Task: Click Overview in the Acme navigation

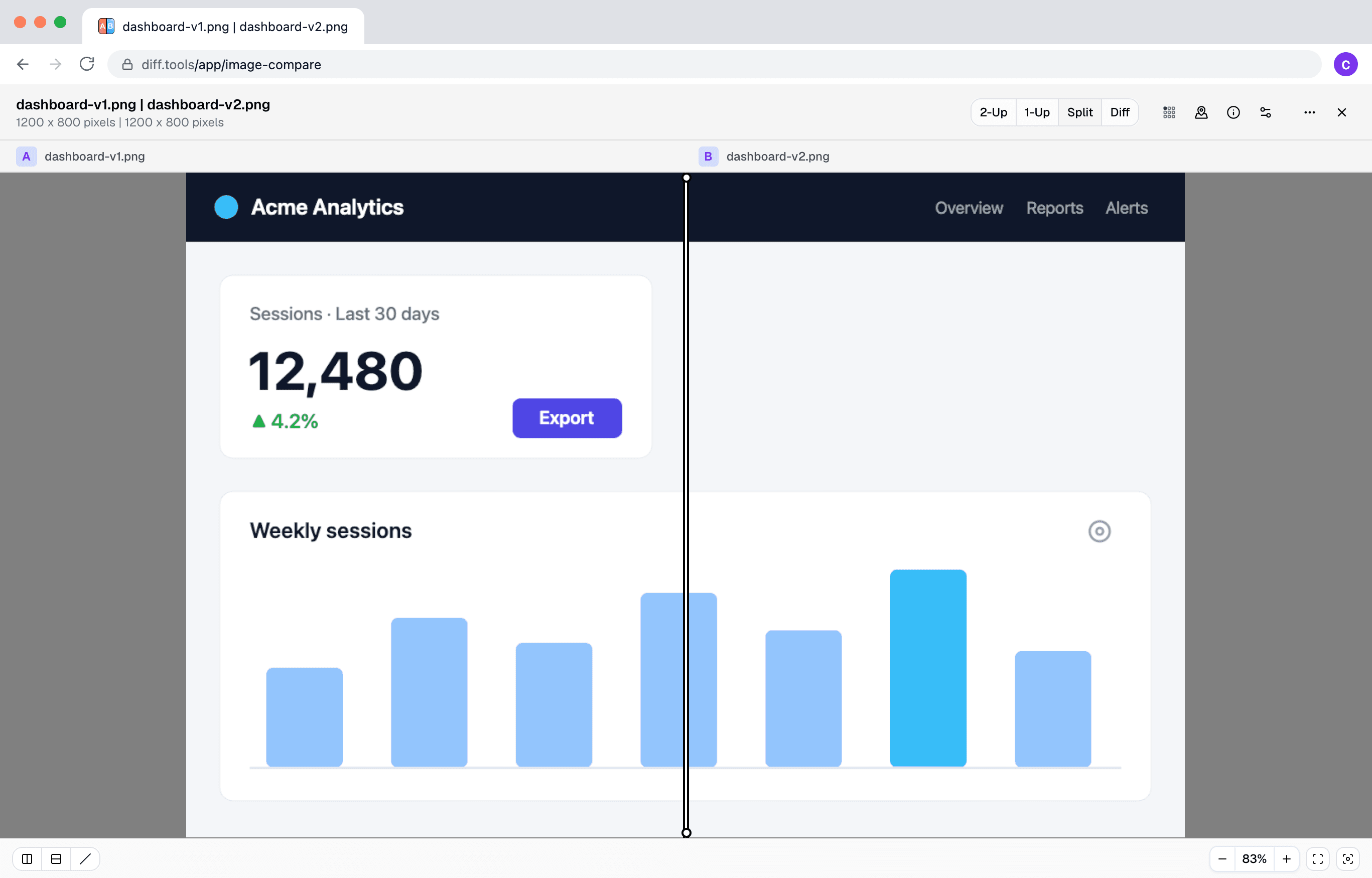Action: (969, 208)
